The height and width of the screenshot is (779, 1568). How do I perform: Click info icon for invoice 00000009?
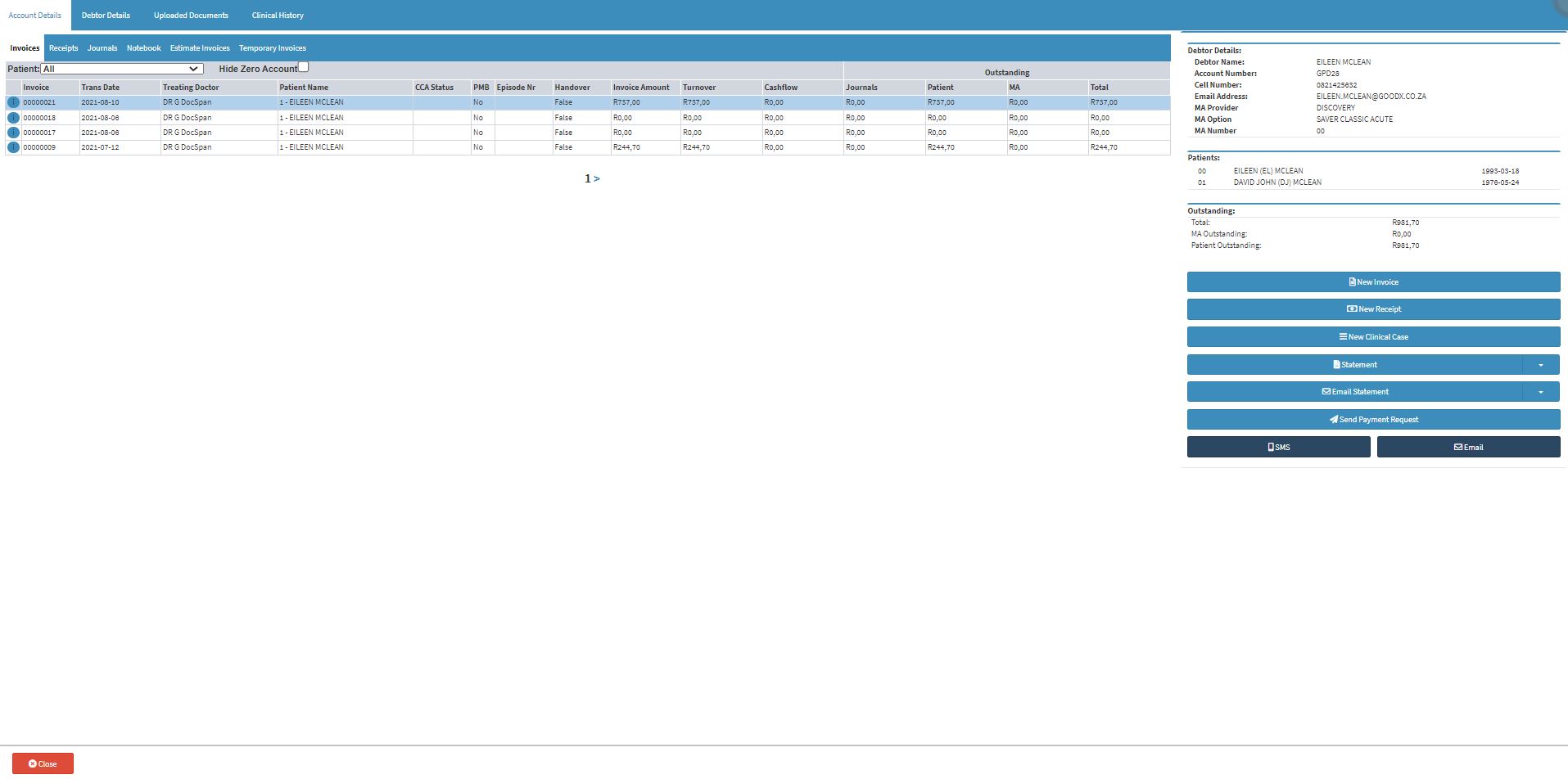point(13,147)
